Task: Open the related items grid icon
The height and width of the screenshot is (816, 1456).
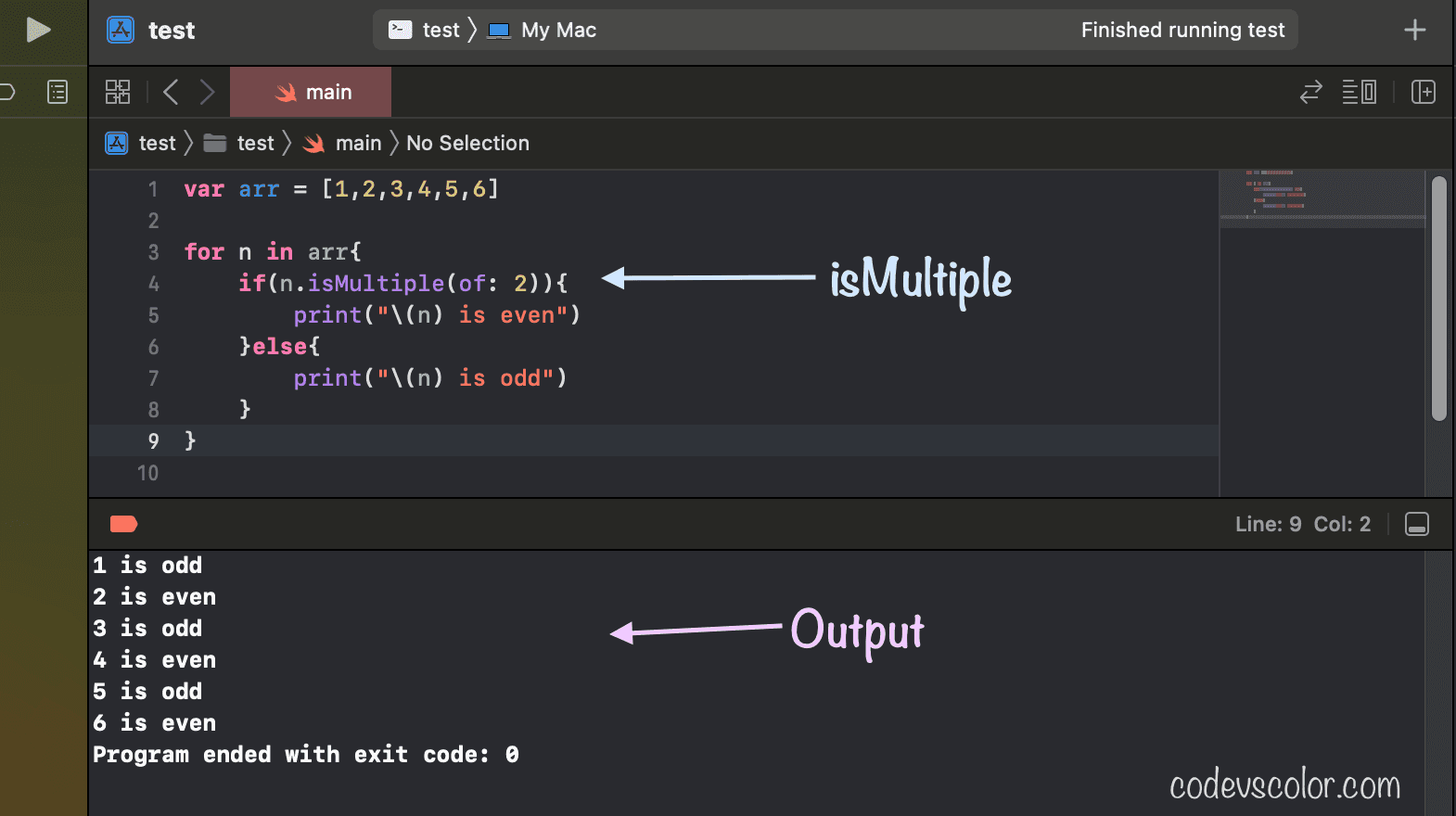Action: [118, 92]
